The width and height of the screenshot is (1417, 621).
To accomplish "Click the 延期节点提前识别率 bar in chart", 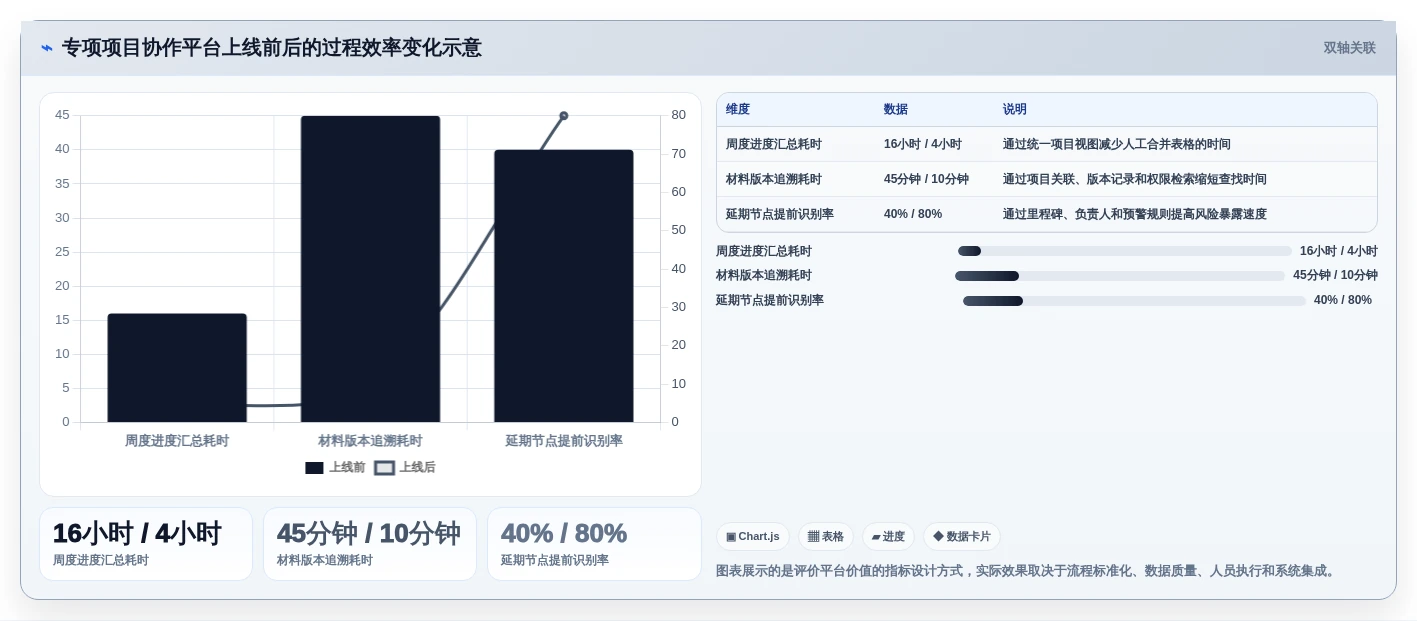I will (564, 286).
